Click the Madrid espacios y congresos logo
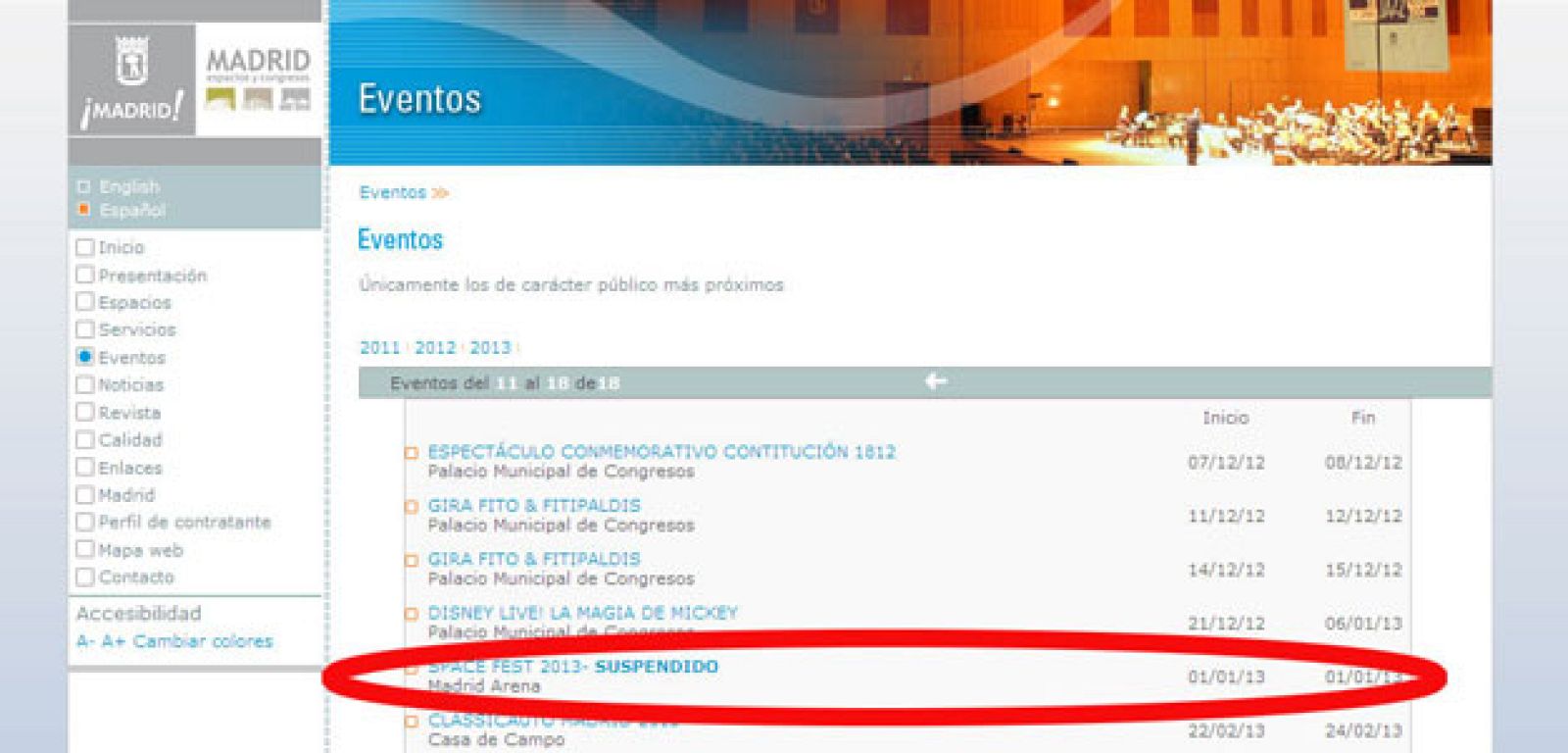The image size is (1568, 753). pyautogui.click(x=259, y=79)
